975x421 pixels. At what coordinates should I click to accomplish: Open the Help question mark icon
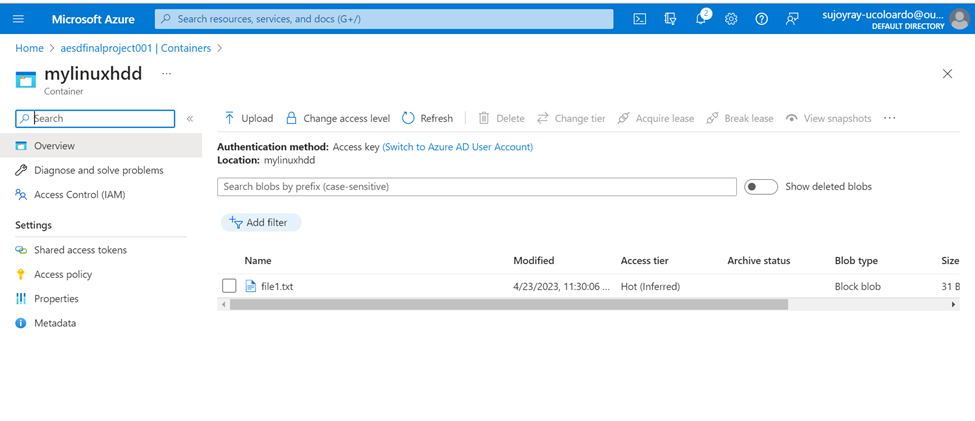point(762,19)
